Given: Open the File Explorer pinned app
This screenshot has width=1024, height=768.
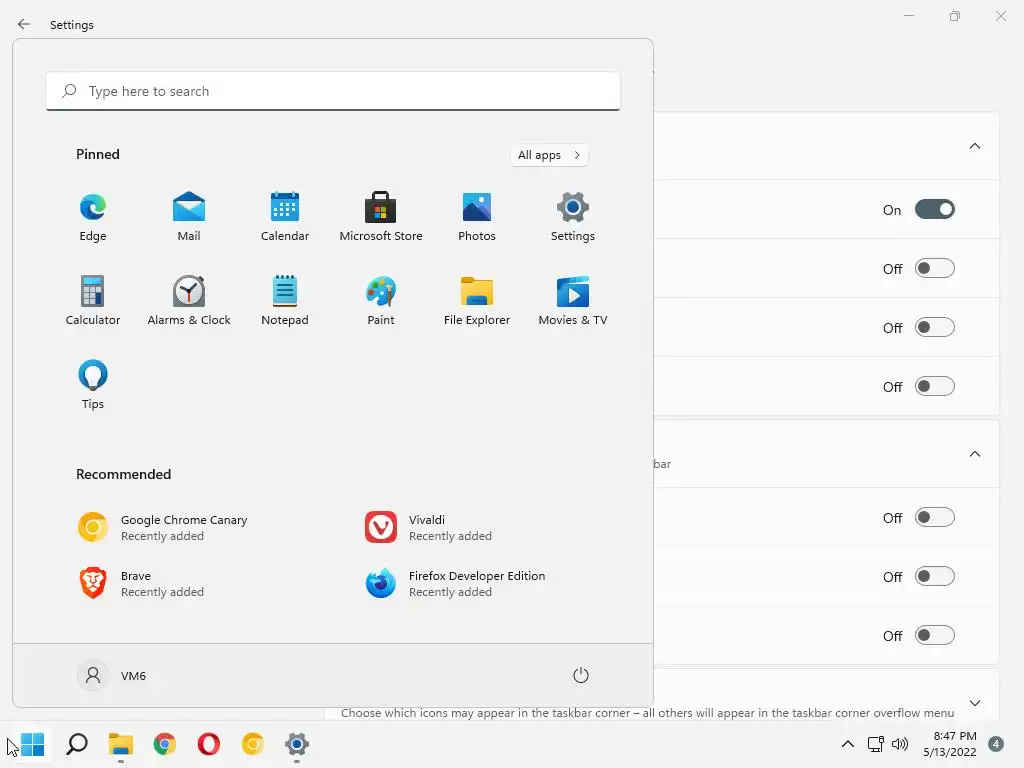Looking at the screenshot, I should [477, 300].
